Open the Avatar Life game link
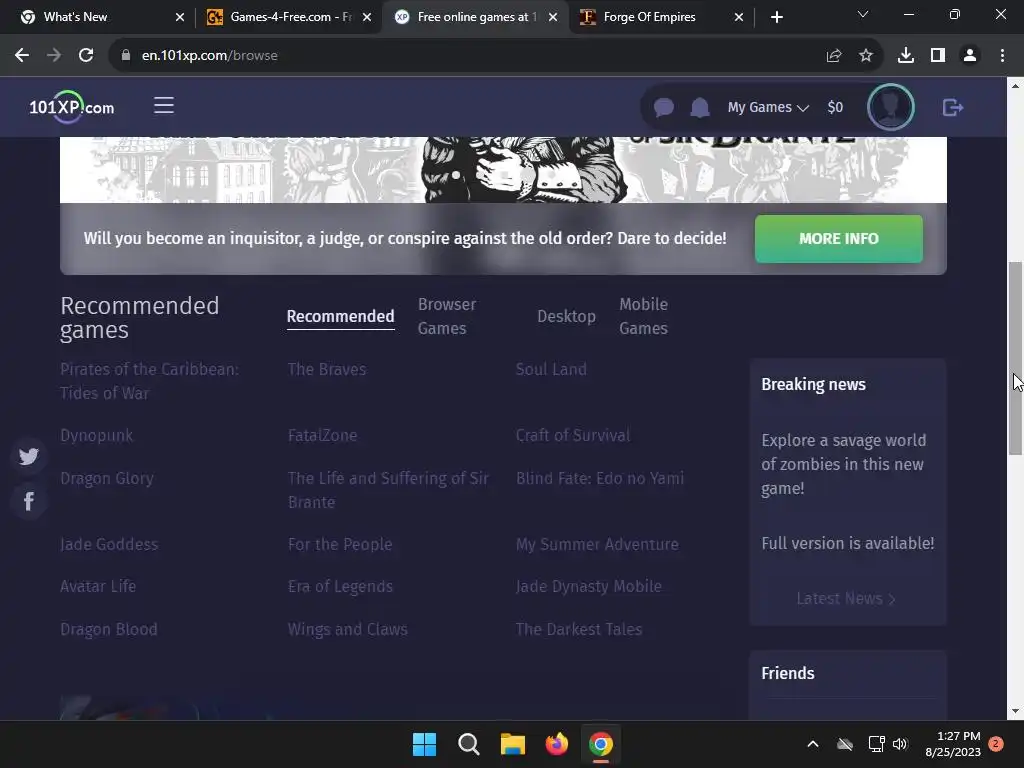The width and height of the screenshot is (1024, 768). click(98, 586)
